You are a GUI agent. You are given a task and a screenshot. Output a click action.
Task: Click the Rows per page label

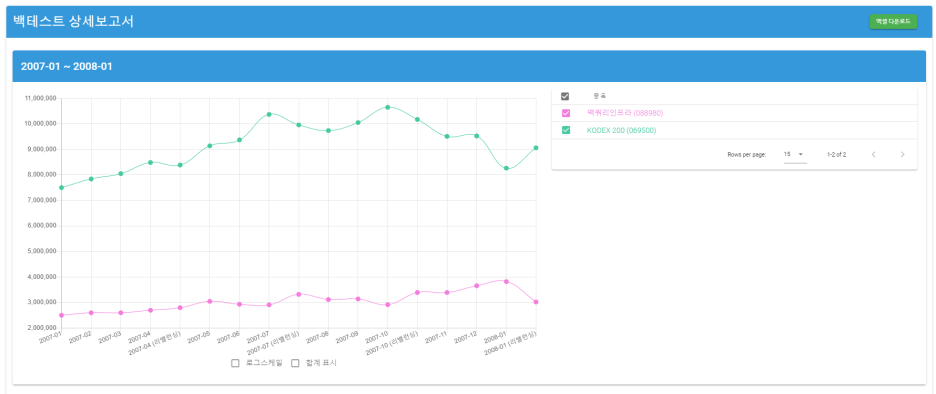tap(746, 155)
